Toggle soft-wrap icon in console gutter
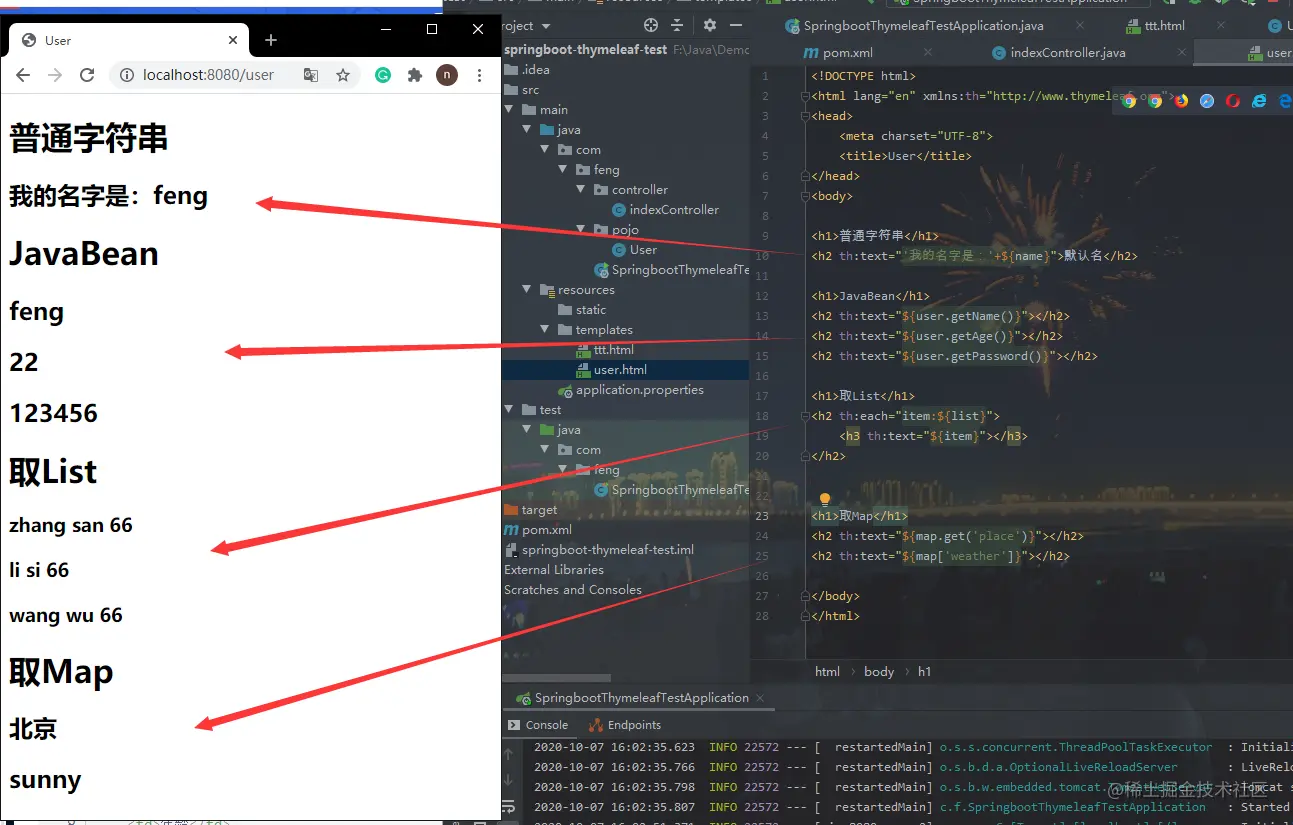Viewport: 1293px width, 825px height. (x=508, y=806)
